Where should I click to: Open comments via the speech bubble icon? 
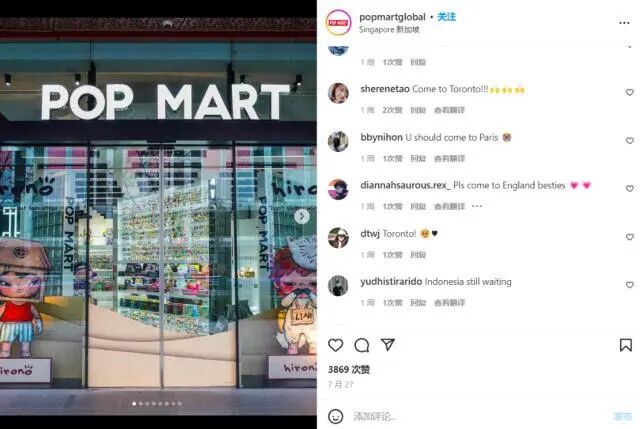[x=362, y=345]
